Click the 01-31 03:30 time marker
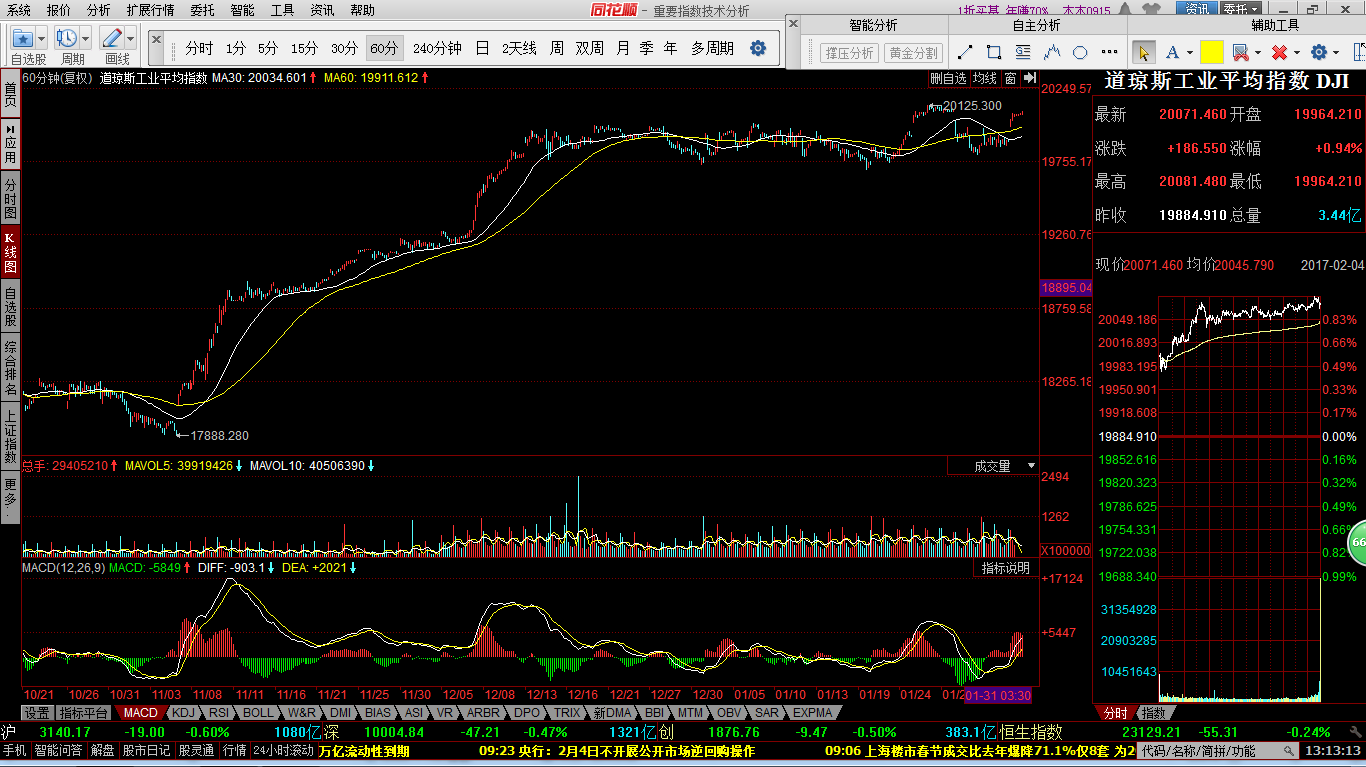This screenshot has width=1366, height=767. tap(997, 695)
